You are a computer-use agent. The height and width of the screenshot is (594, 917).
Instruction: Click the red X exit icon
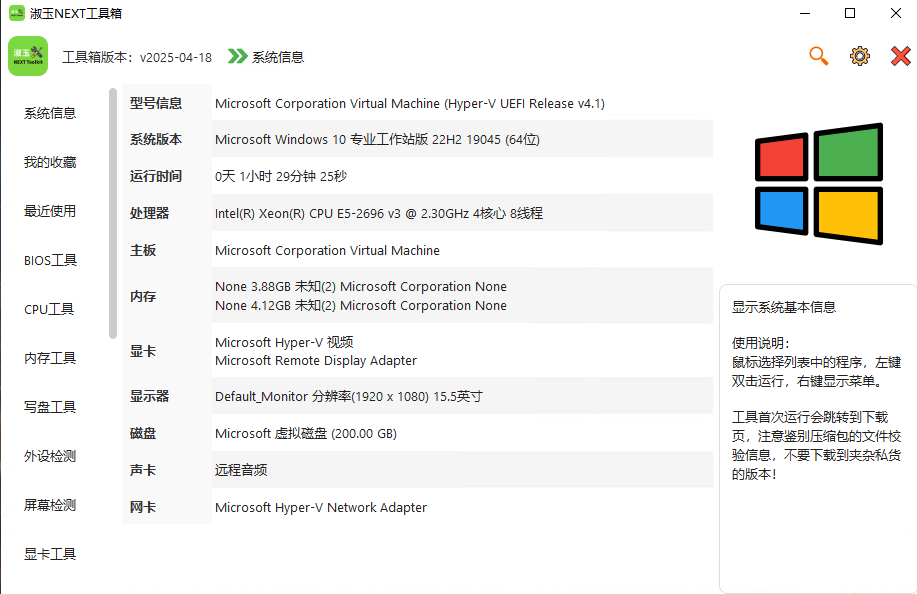point(901,56)
